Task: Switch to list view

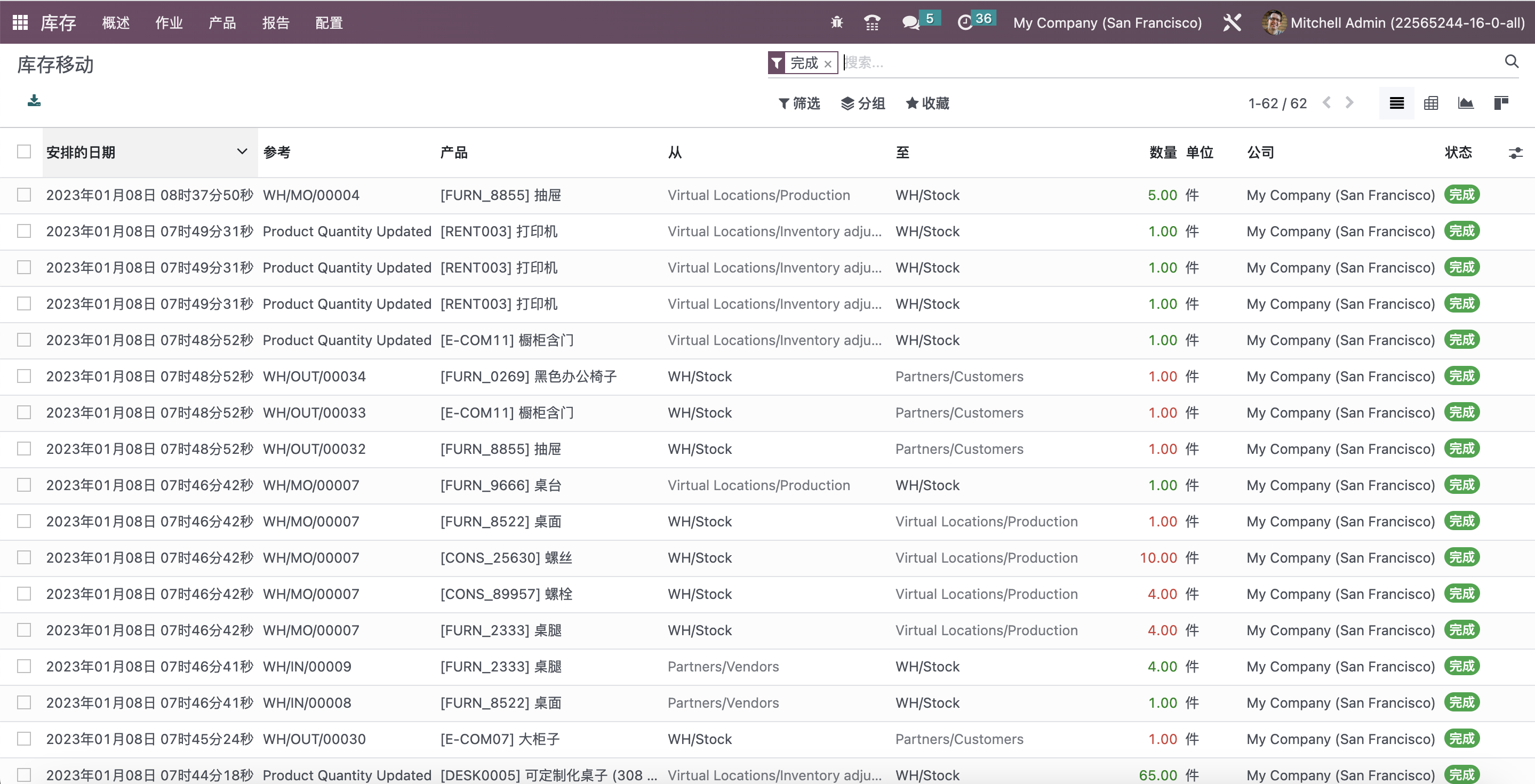Action: point(1396,103)
